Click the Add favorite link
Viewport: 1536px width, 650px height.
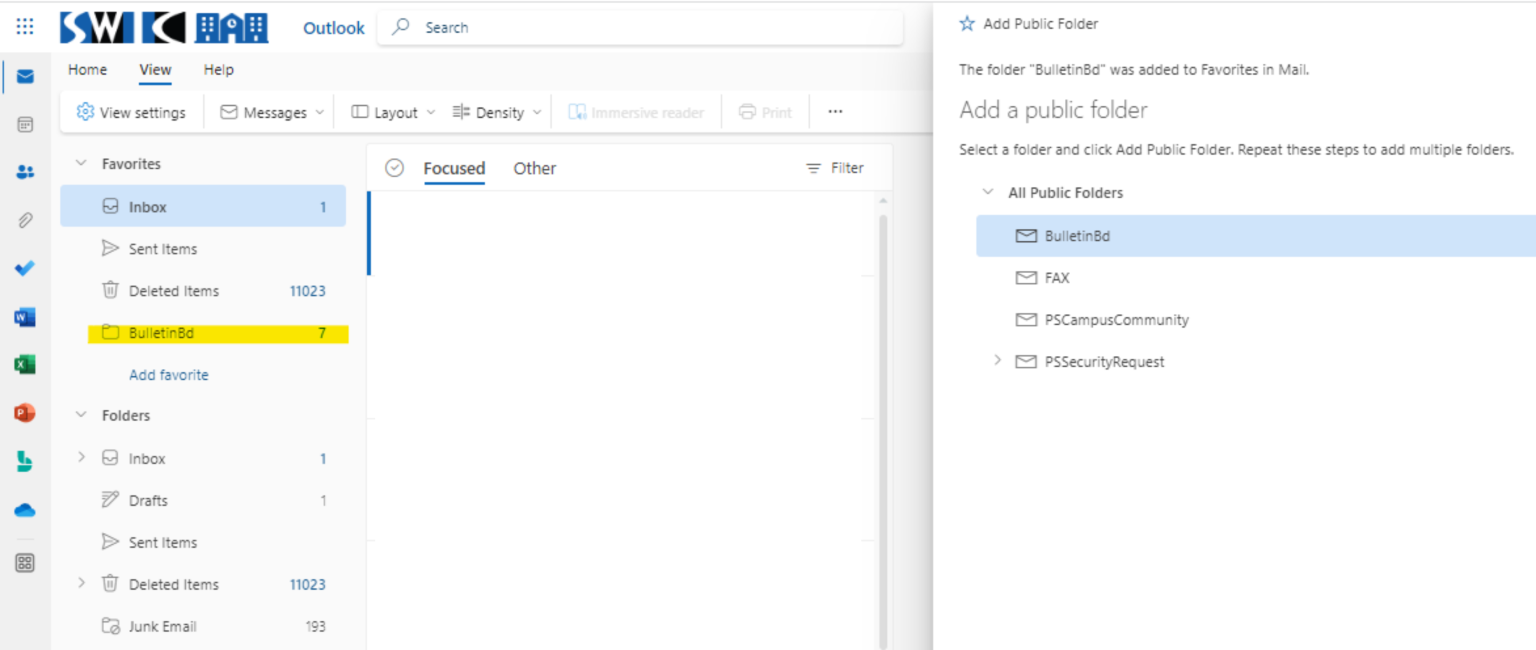pyautogui.click(x=168, y=374)
